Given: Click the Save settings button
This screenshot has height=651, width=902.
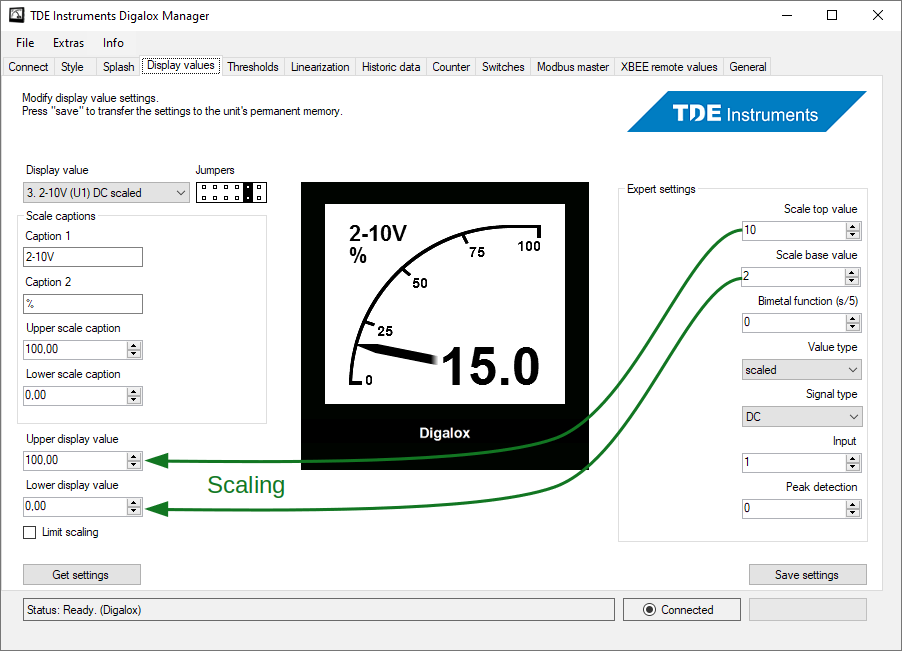Looking at the screenshot, I should 808,575.
